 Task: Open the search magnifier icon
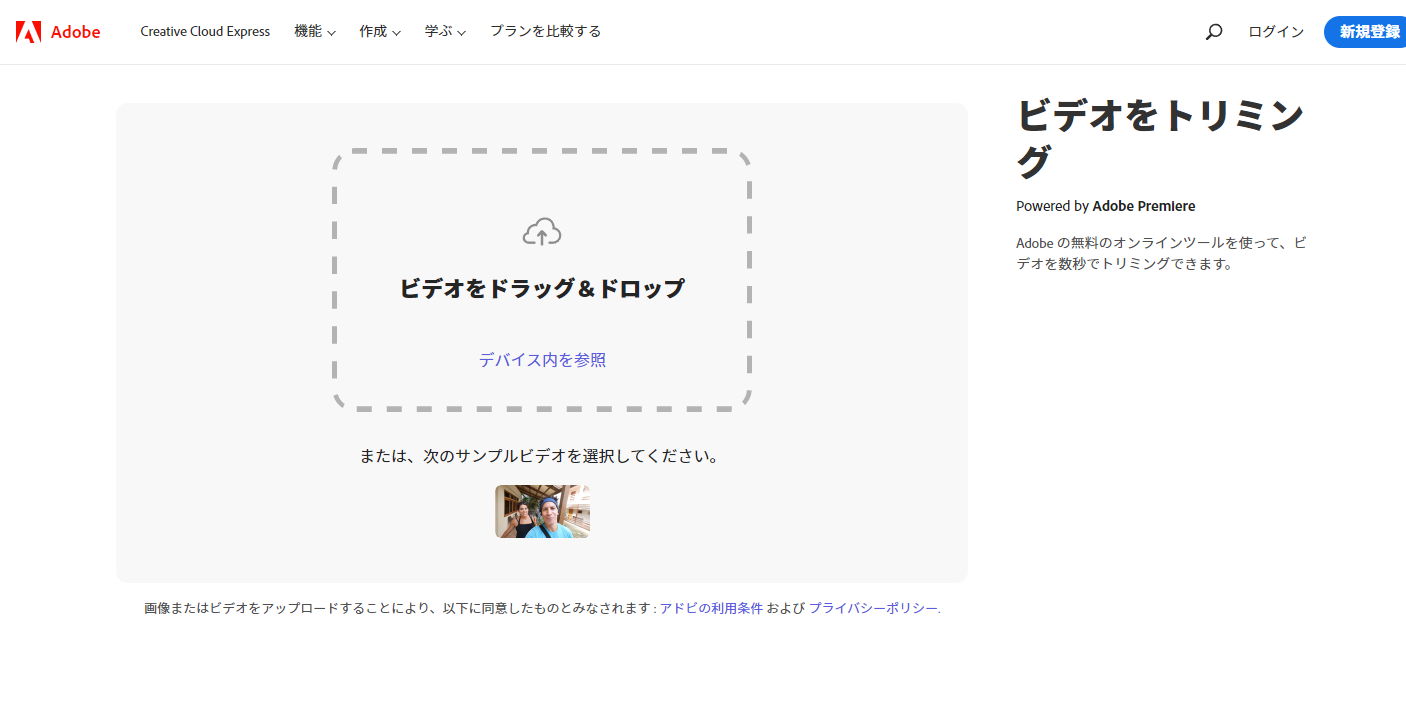click(1213, 32)
